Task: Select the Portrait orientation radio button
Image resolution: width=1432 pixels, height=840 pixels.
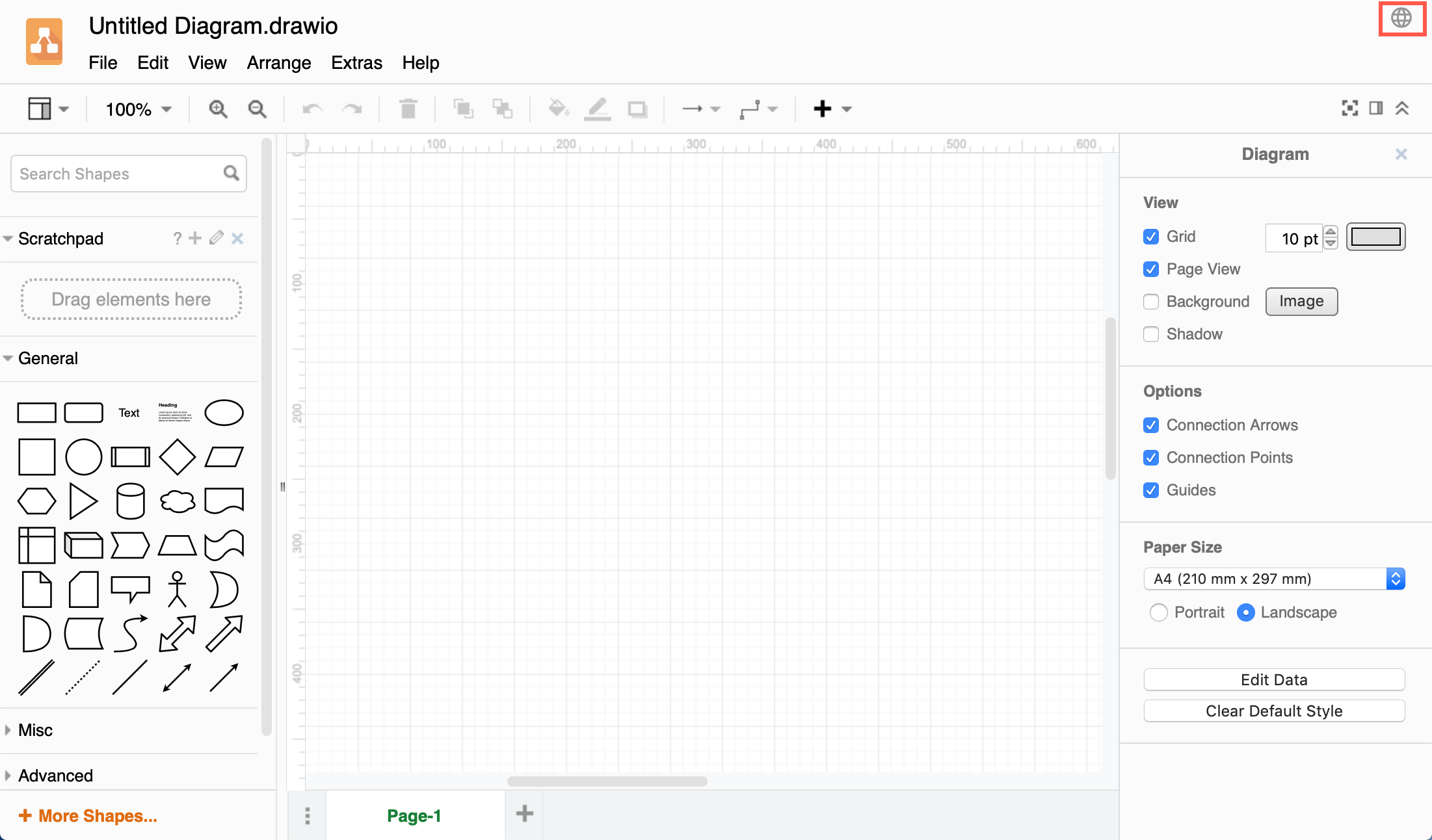Action: click(x=1158, y=612)
